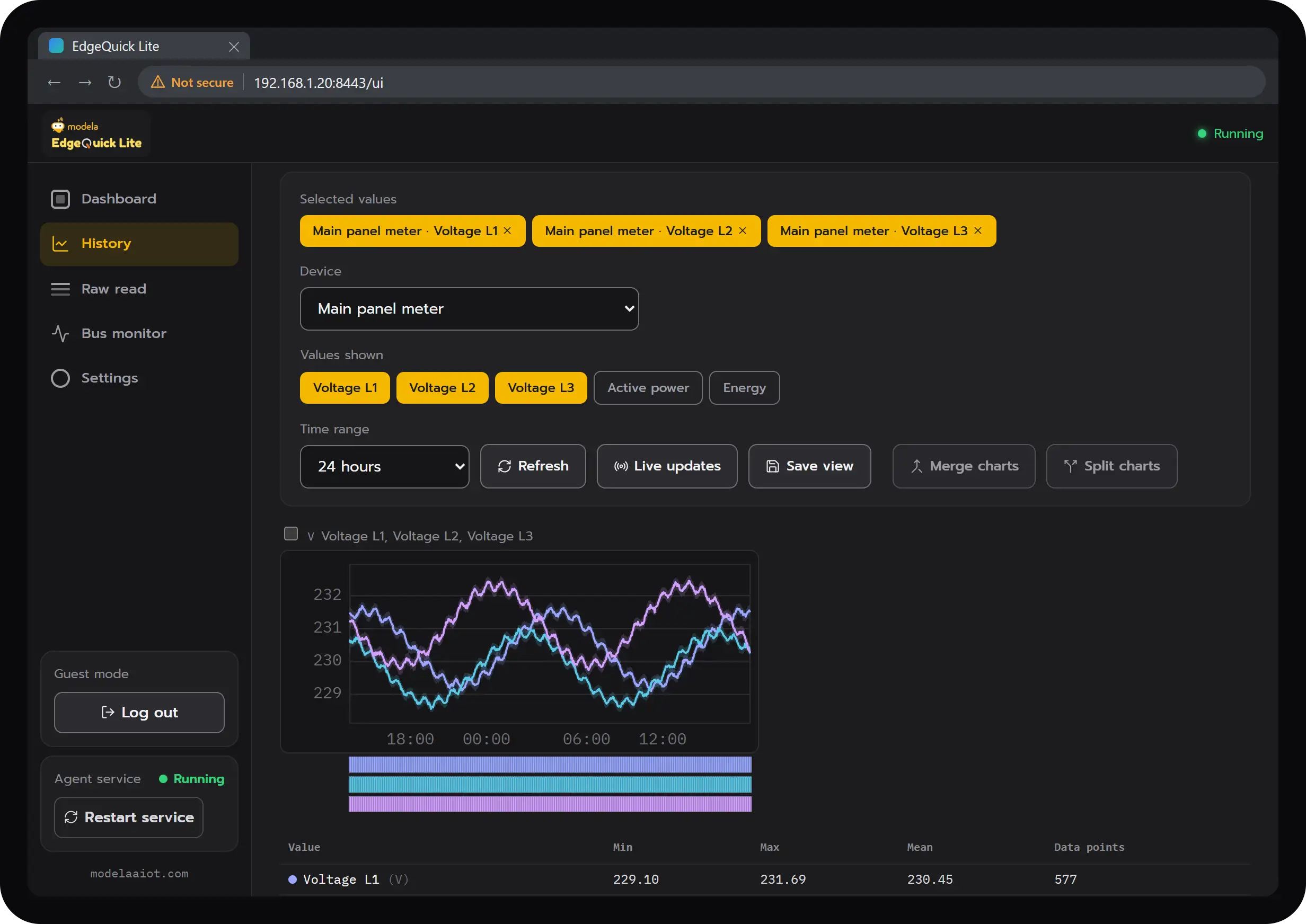Open the Bus monitor page

click(x=139, y=333)
